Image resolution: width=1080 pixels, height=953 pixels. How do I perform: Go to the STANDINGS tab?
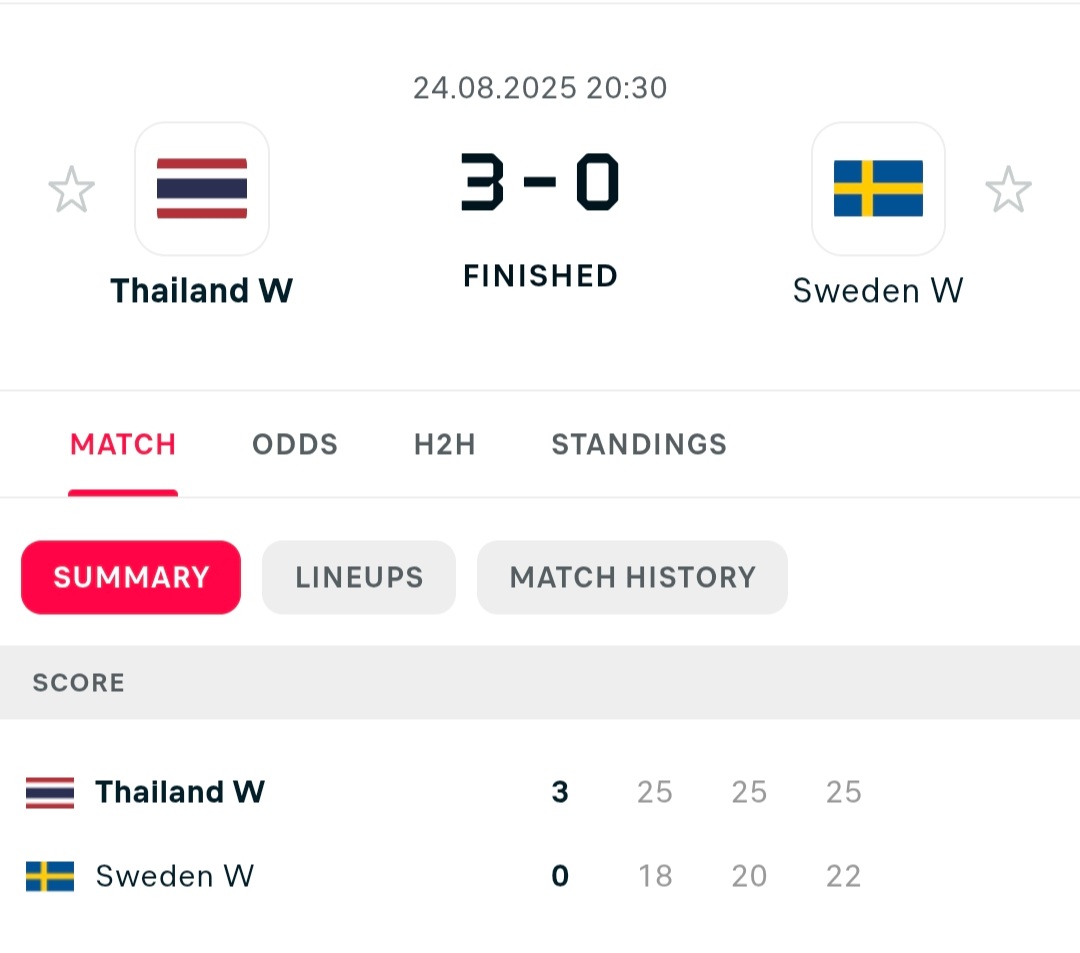point(639,444)
